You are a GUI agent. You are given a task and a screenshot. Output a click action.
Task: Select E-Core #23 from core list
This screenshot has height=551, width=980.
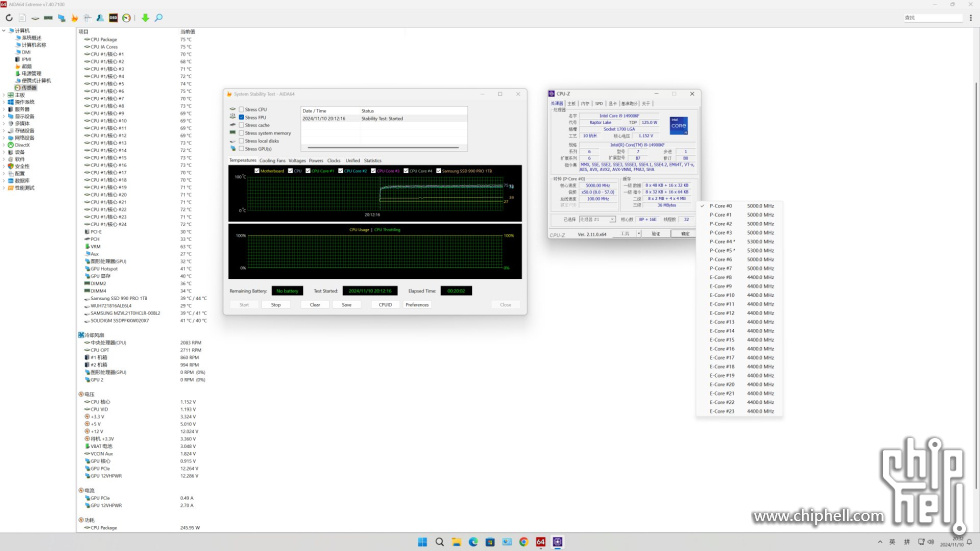(739, 411)
